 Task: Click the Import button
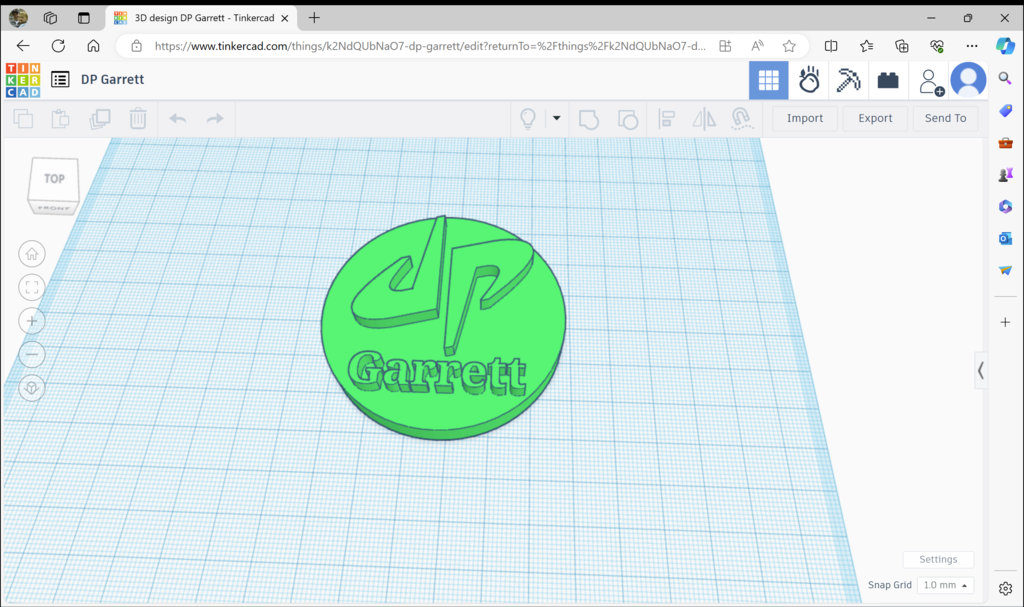[805, 118]
